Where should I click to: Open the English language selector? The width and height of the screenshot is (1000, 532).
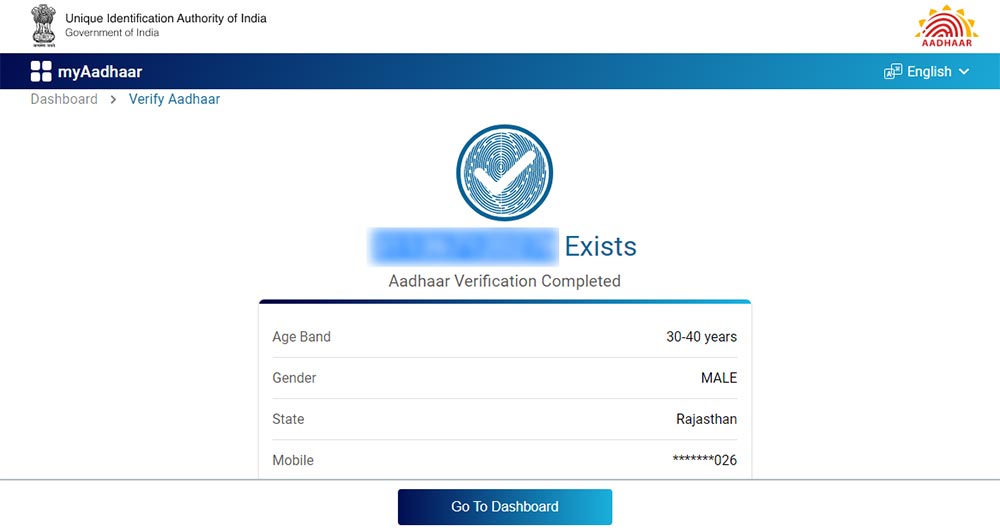929,72
